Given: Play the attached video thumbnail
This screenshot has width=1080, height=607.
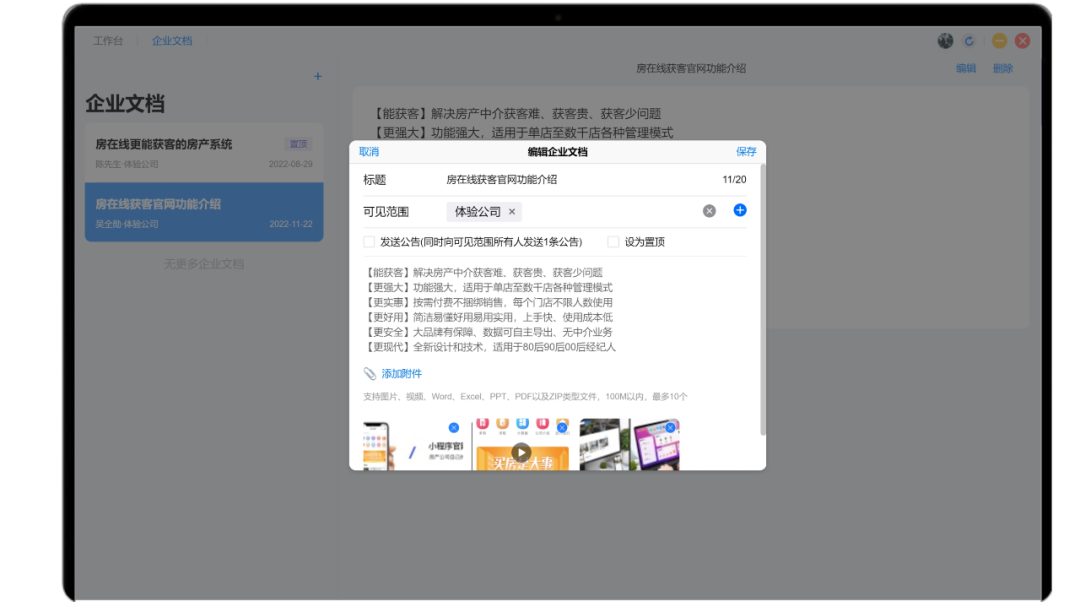Looking at the screenshot, I should (521, 453).
